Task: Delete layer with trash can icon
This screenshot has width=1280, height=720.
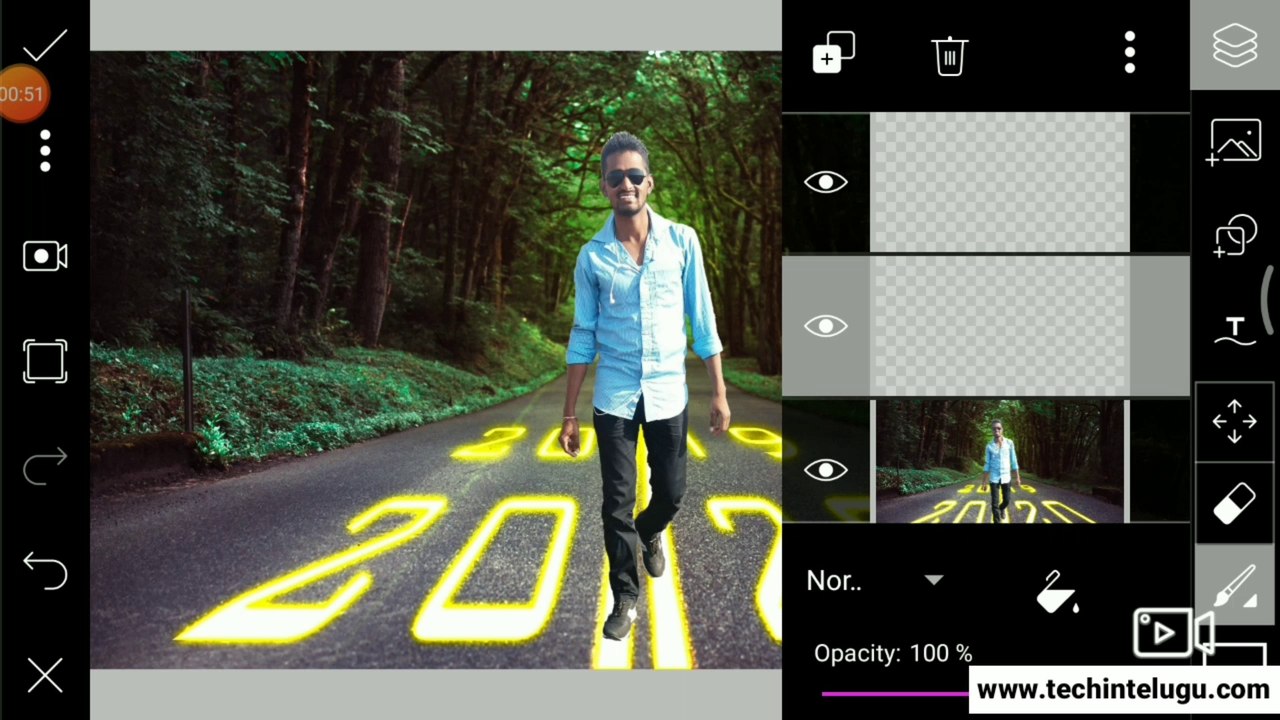Action: [949, 55]
